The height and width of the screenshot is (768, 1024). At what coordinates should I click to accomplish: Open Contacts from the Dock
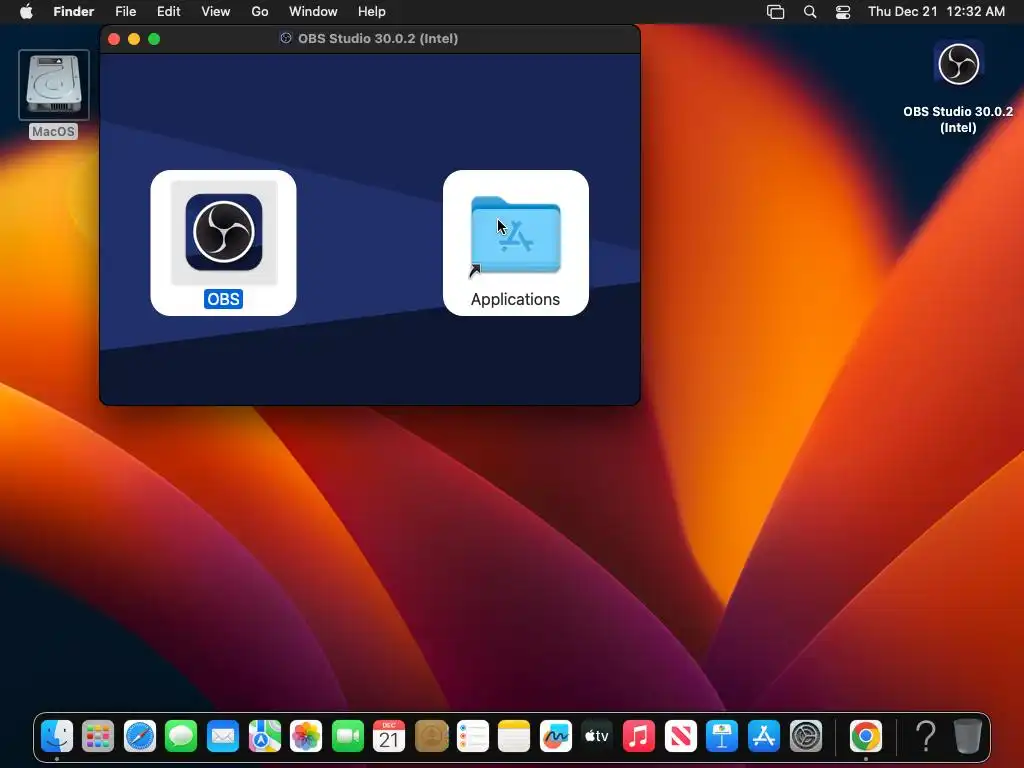click(431, 736)
